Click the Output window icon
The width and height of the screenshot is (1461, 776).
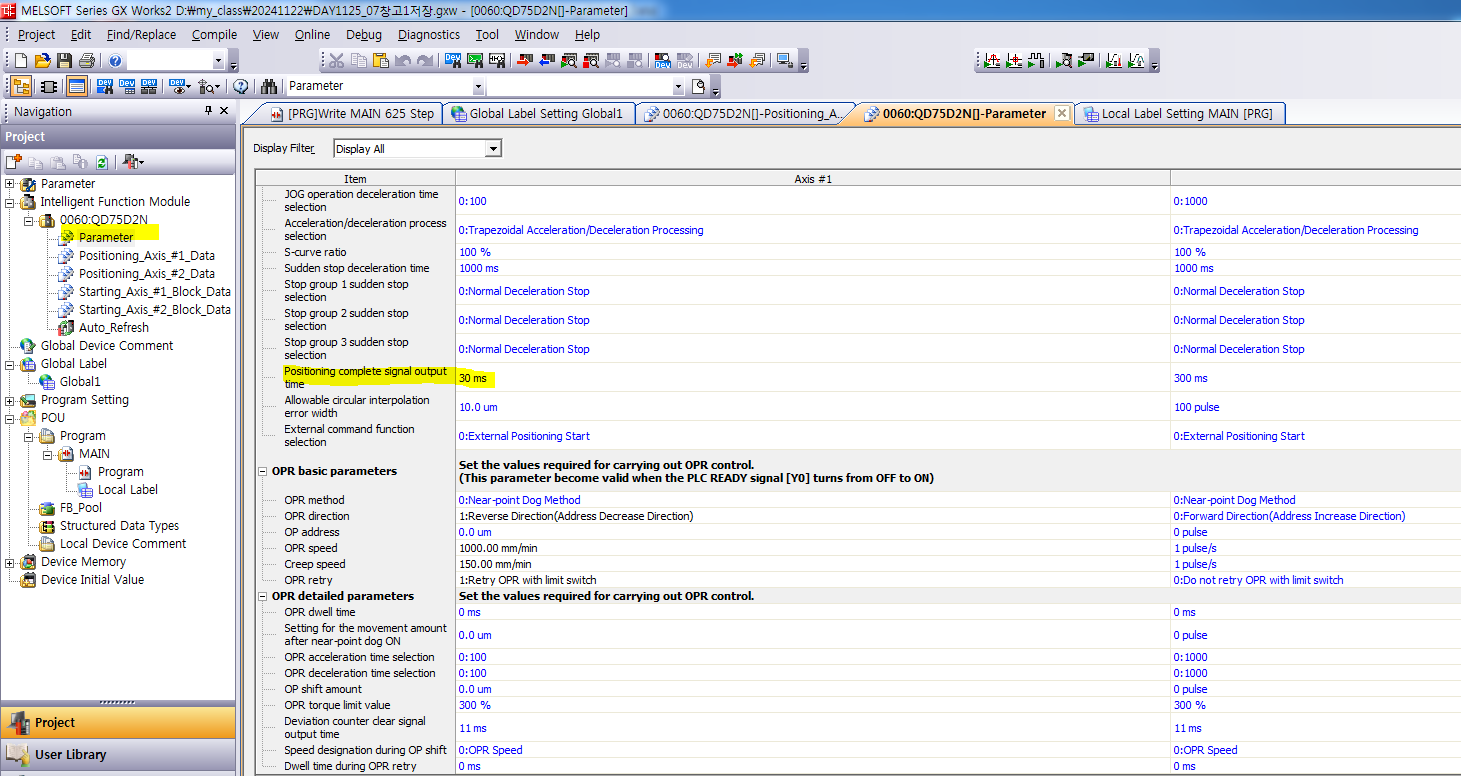pos(77,86)
